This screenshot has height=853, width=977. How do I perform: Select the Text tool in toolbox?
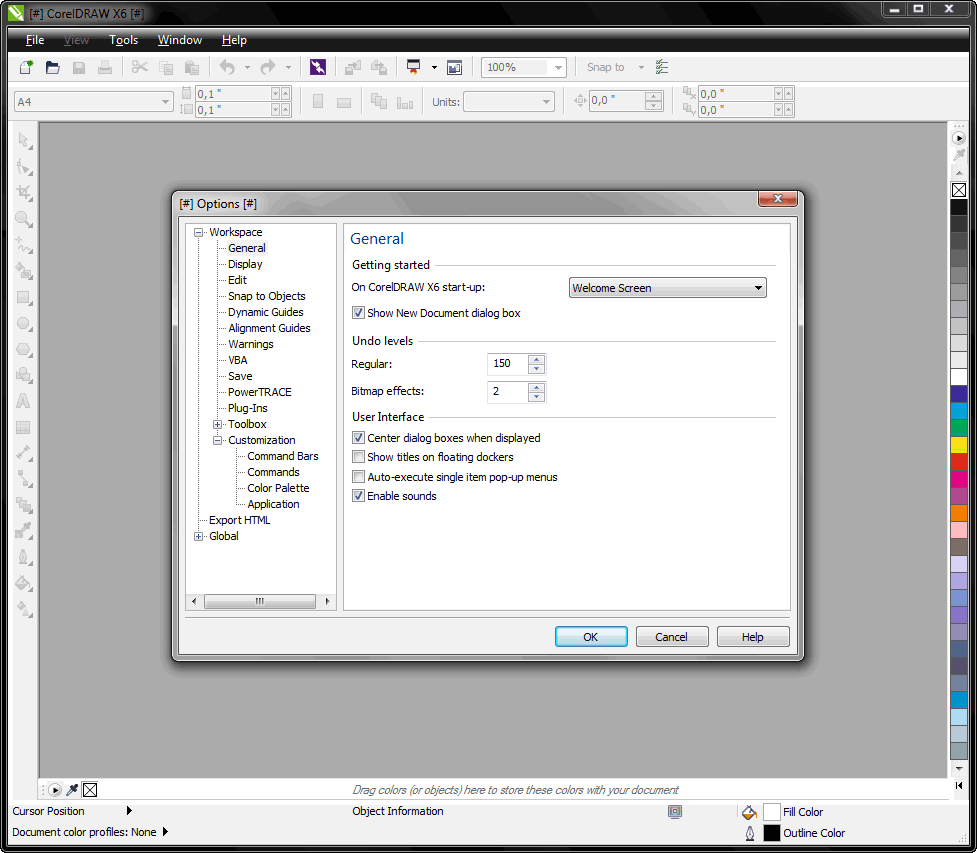24,401
